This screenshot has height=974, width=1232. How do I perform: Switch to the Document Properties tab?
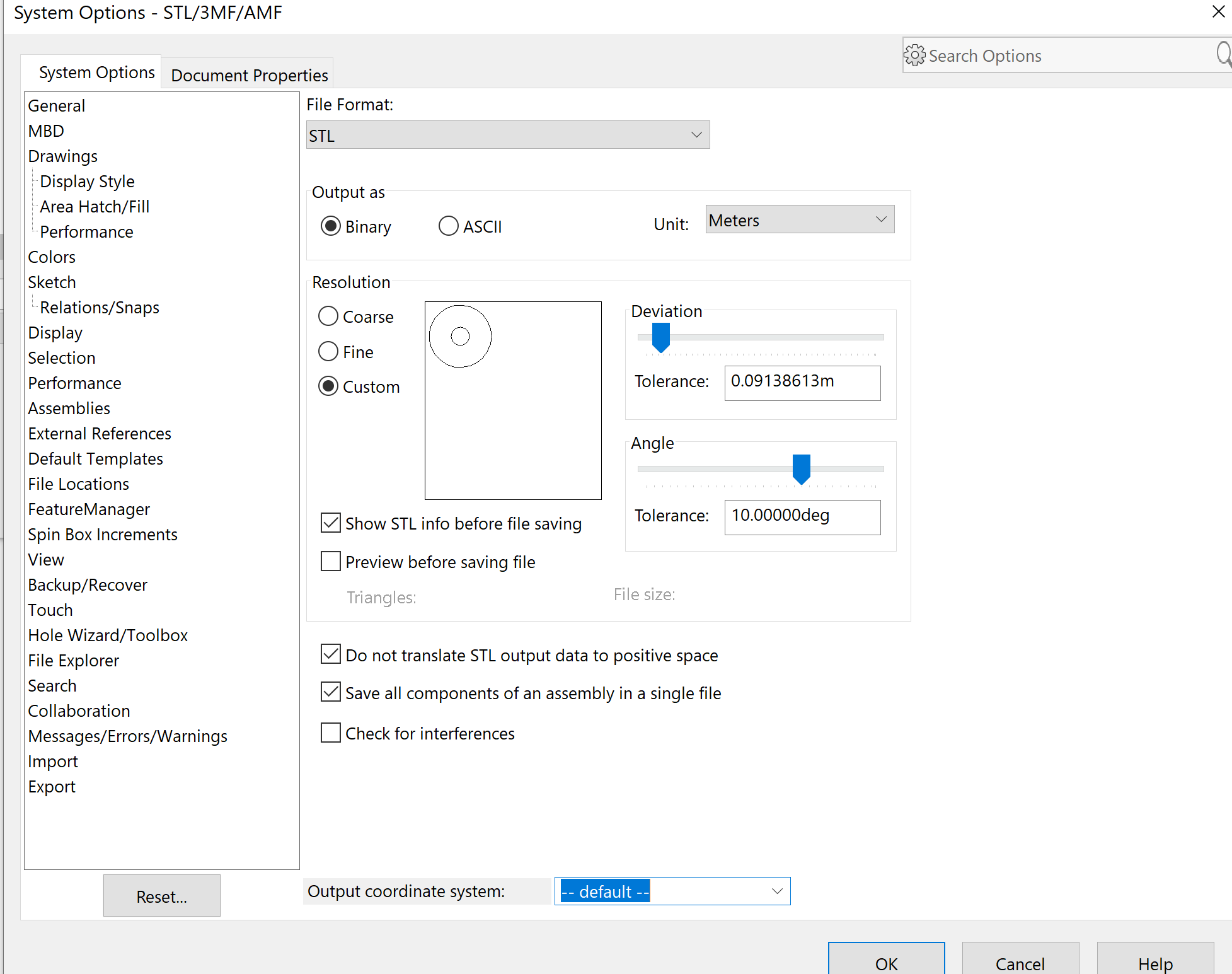point(248,74)
